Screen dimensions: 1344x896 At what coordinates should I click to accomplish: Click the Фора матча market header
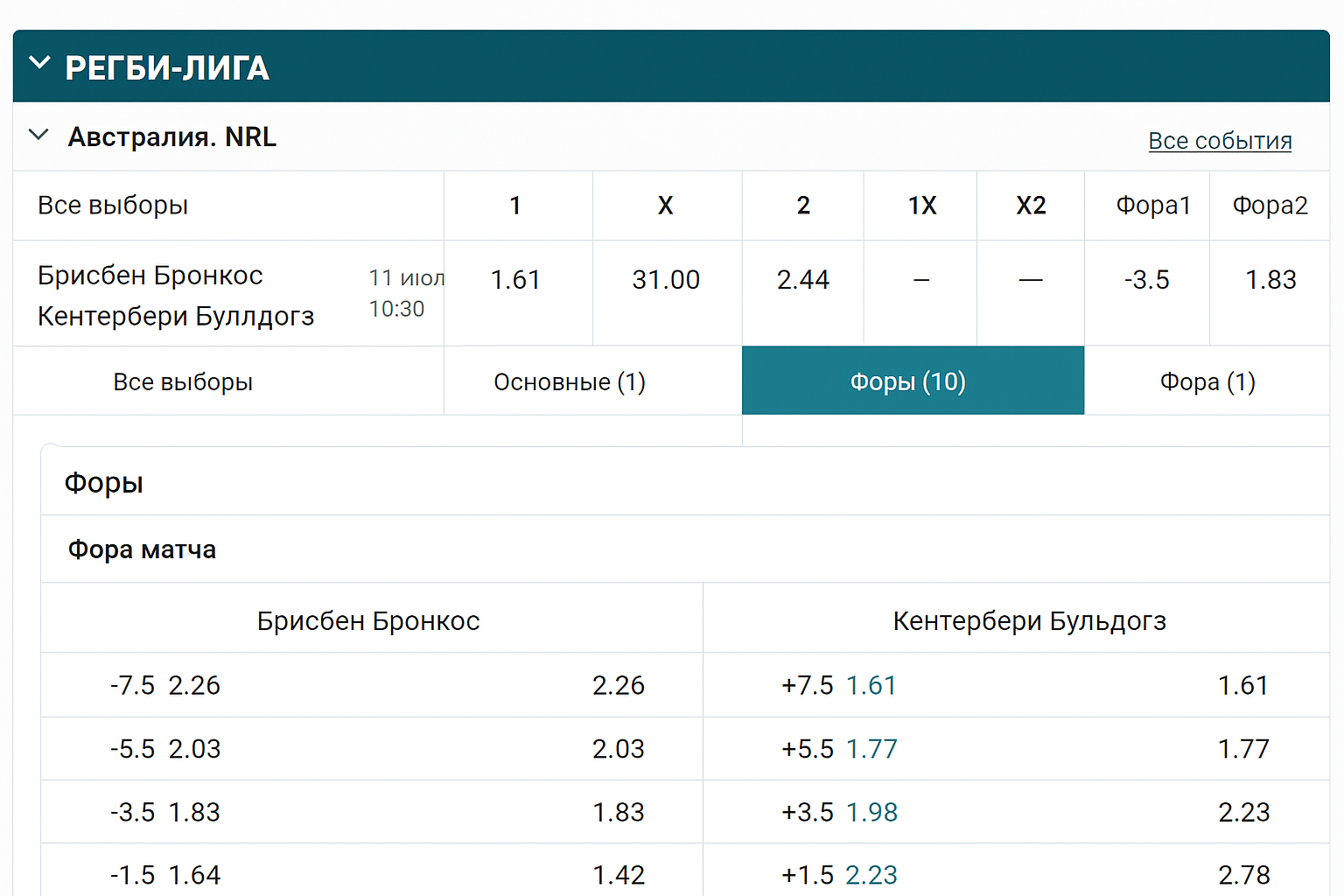(x=142, y=549)
